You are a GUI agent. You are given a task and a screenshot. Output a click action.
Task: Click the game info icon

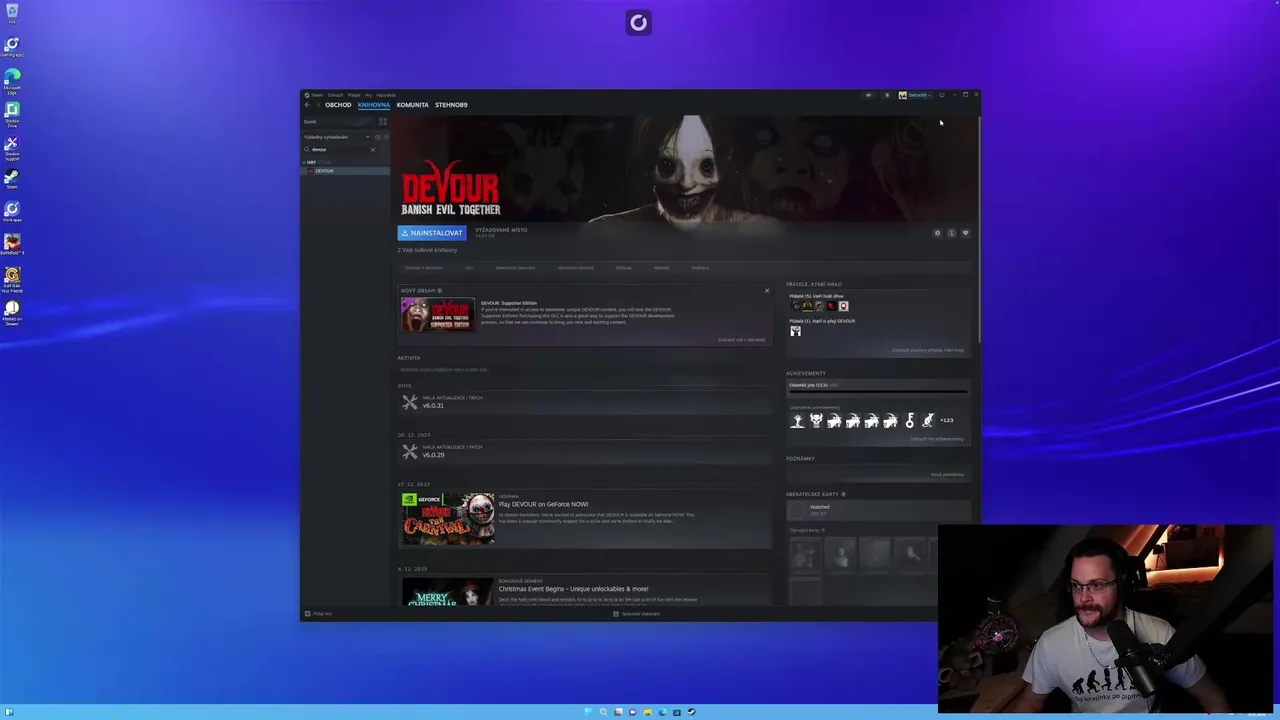click(x=951, y=233)
